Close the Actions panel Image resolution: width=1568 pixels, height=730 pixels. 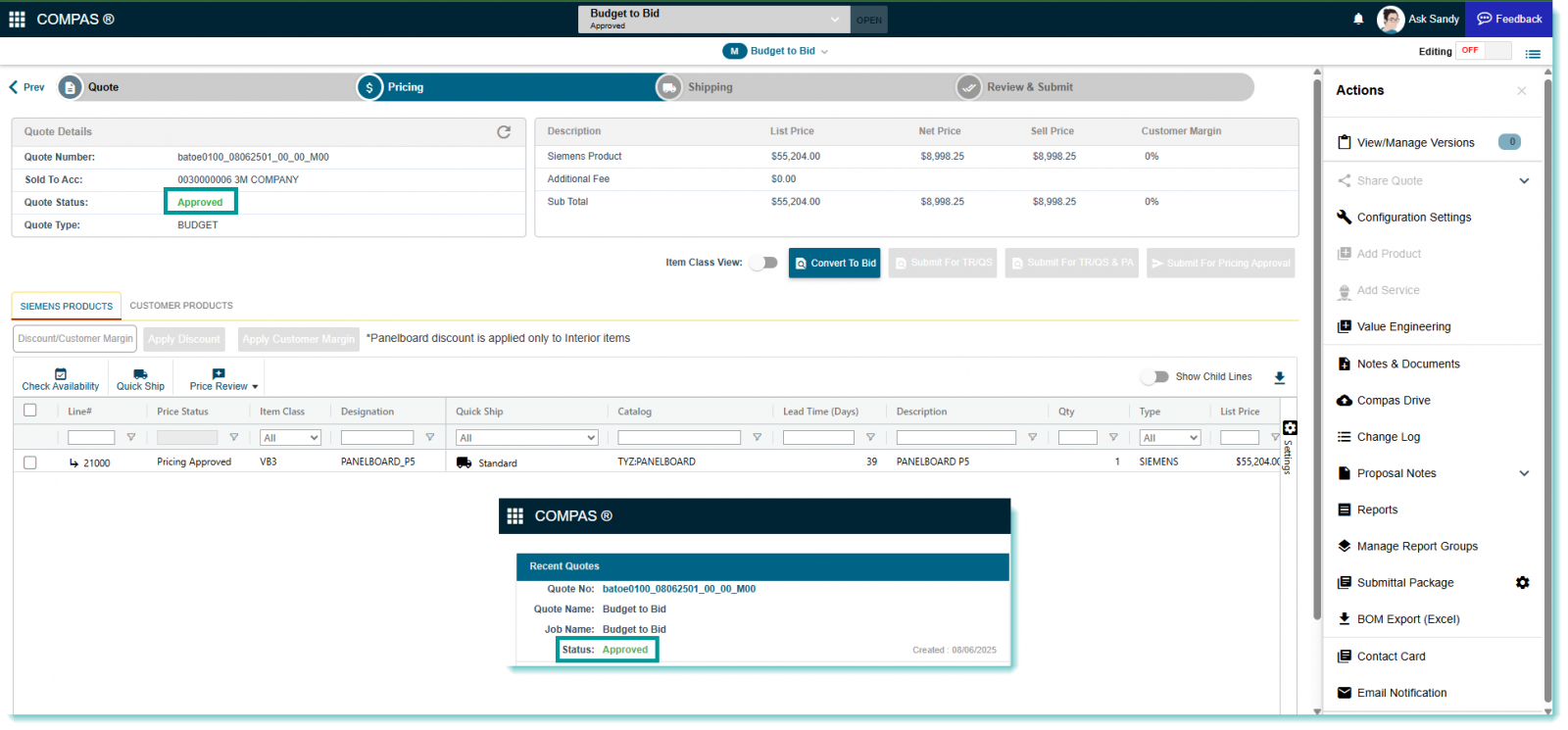tap(1521, 91)
